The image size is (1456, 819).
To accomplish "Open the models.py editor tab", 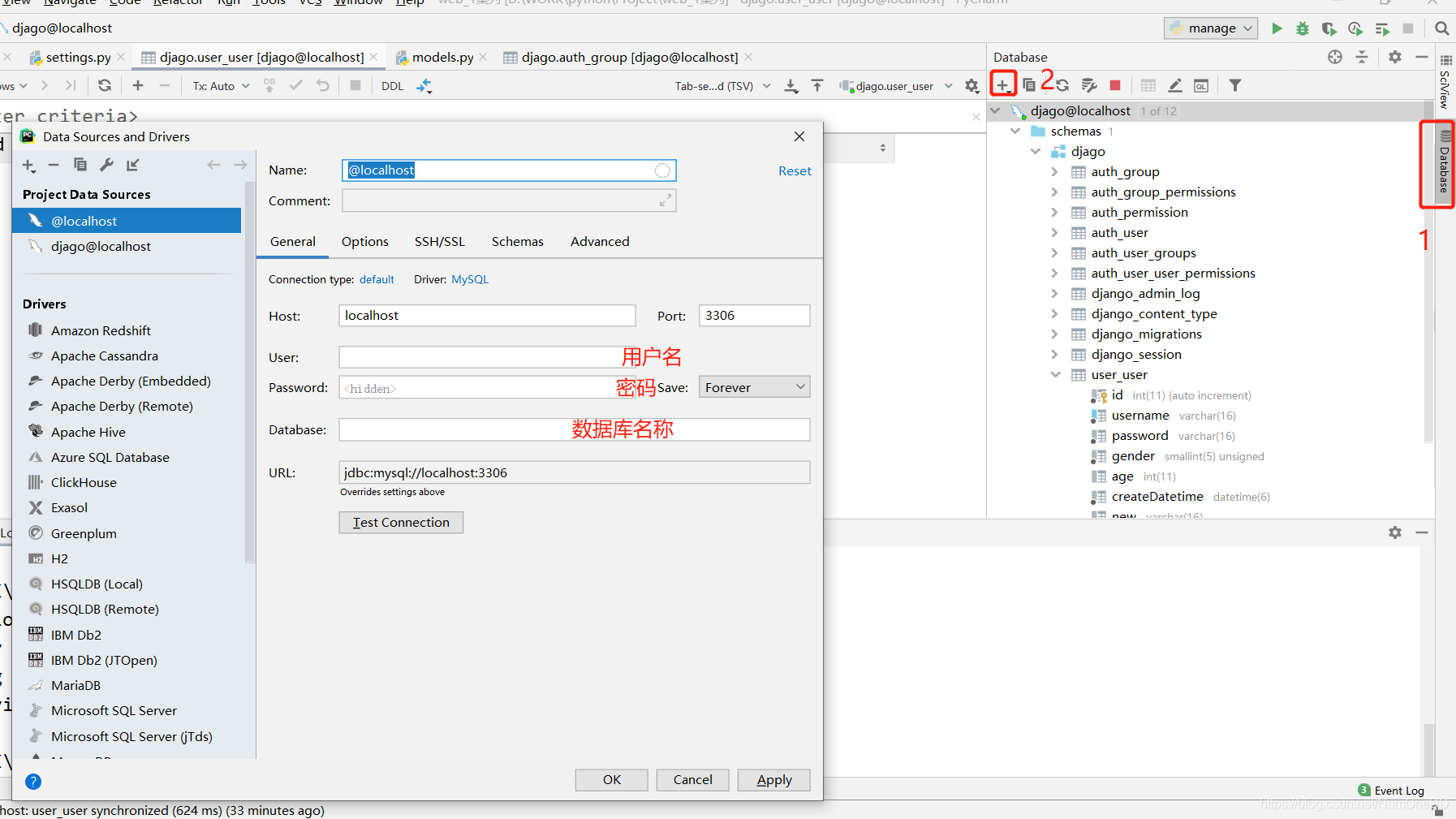I will point(442,58).
